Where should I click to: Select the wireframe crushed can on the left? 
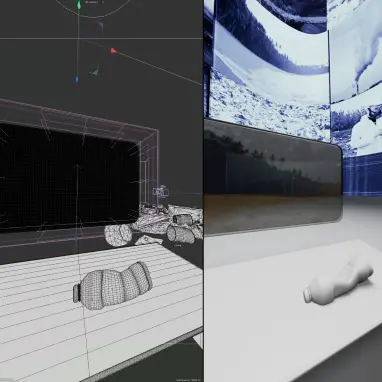pos(118,234)
